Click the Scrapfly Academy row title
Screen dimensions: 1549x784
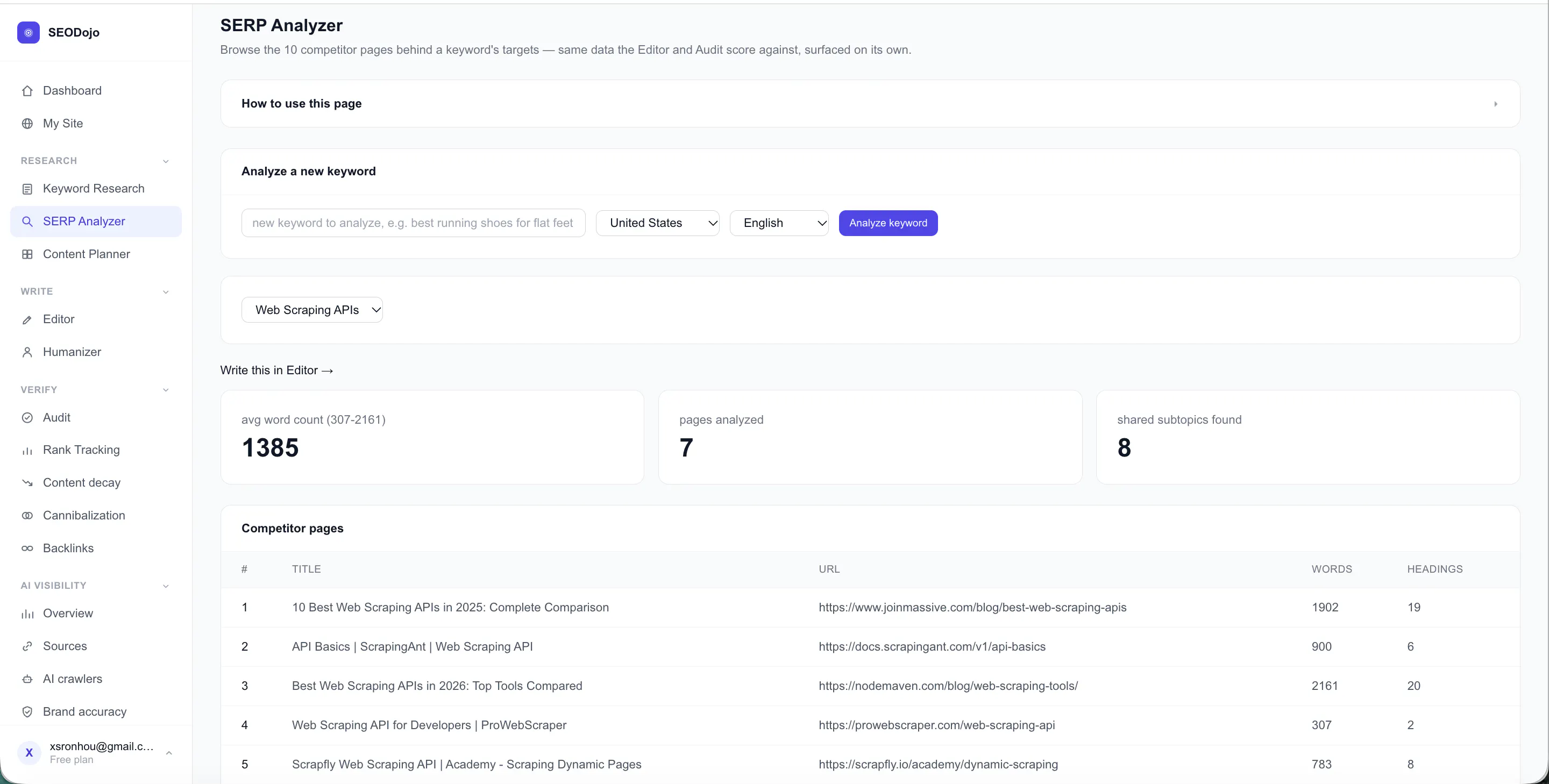pos(467,765)
